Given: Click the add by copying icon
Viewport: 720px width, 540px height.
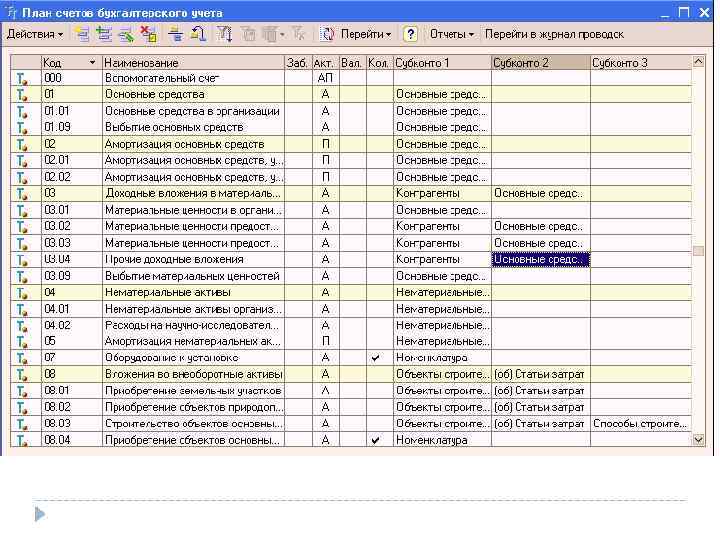Looking at the screenshot, I should pyautogui.click(x=104, y=34).
